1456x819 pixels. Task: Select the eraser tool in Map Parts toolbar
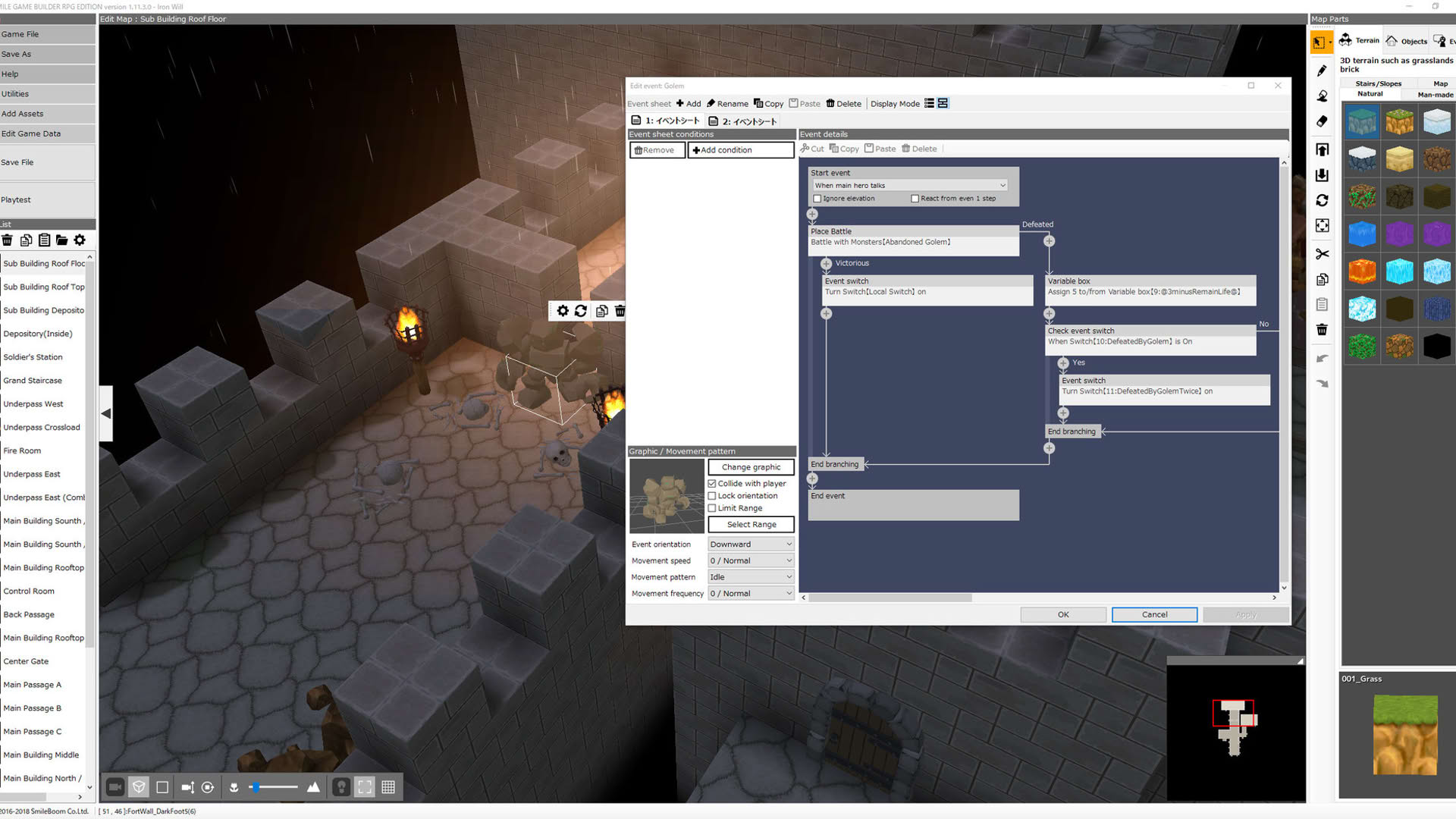click(1322, 121)
